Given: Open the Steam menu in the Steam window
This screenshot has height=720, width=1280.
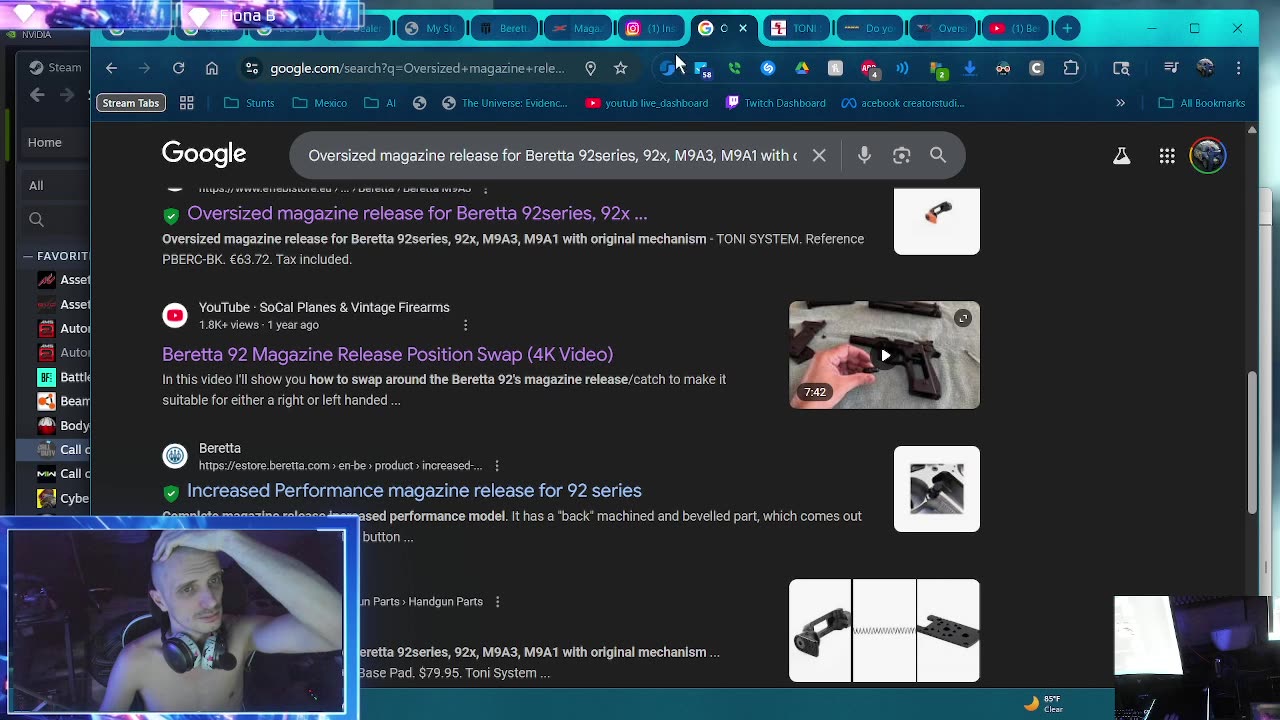Looking at the screenshot, I should [55, 68].
